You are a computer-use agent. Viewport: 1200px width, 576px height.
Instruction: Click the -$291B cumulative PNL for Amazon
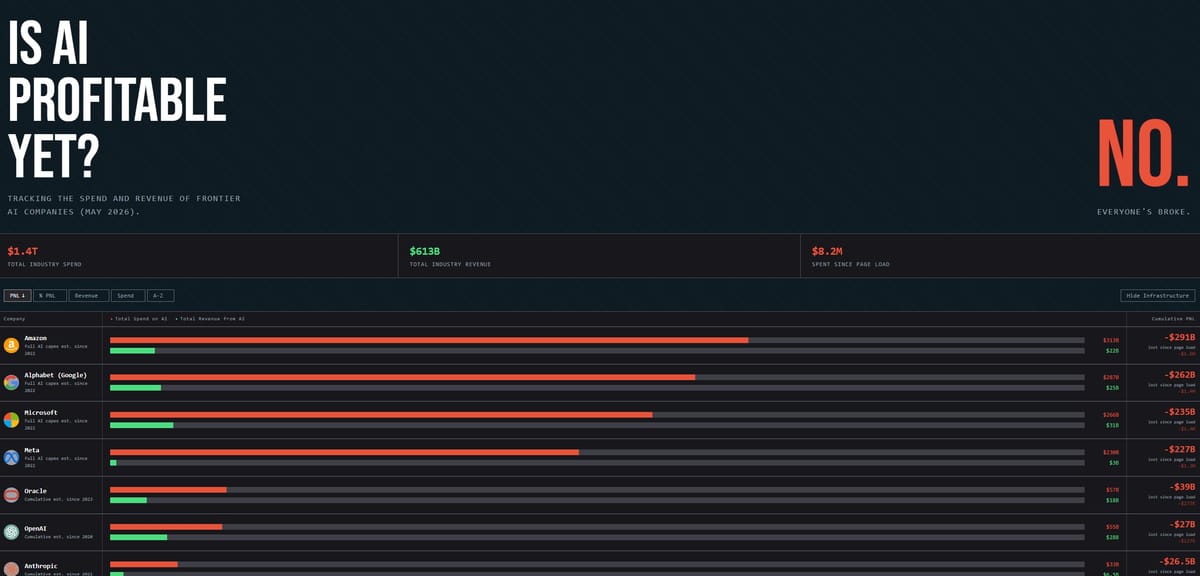(x=1179, y=337)
